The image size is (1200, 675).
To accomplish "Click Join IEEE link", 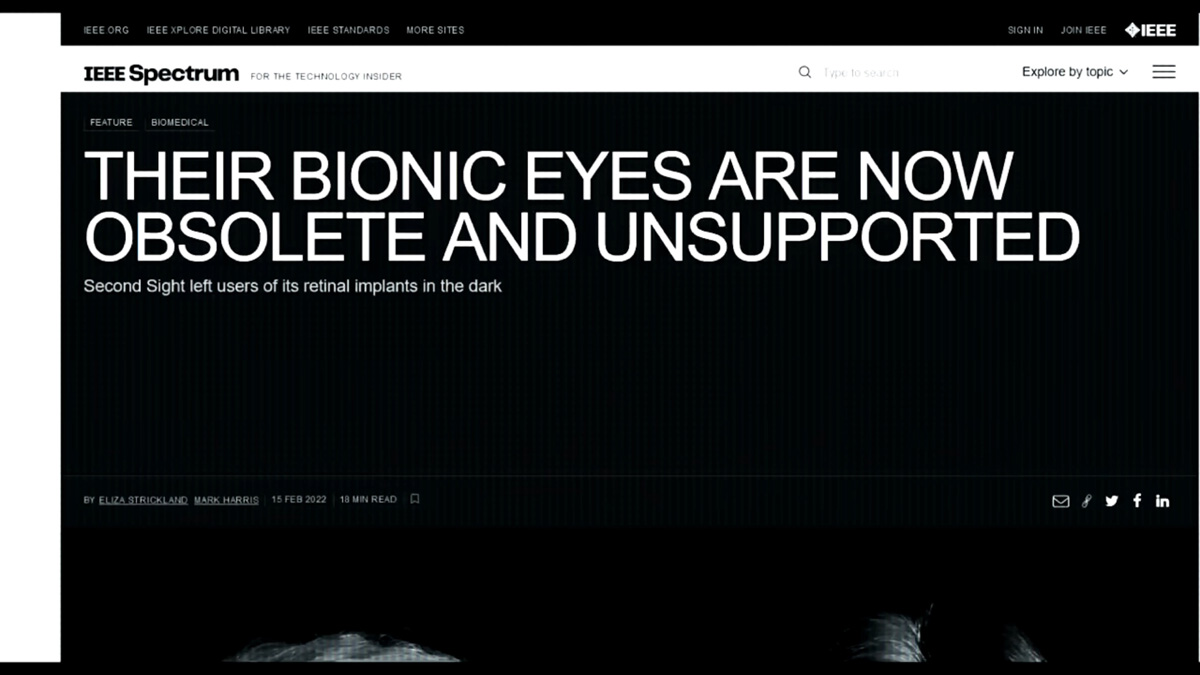I will coord(1083,30).
